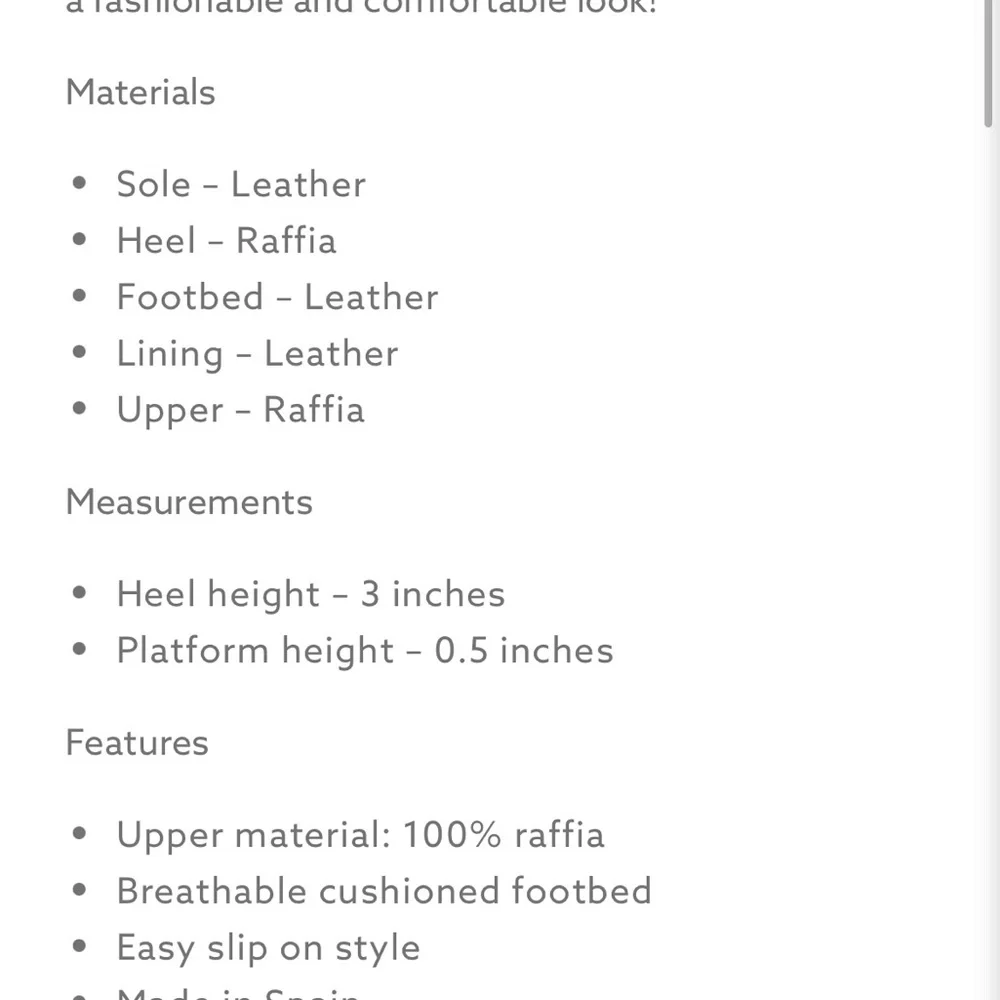Click the bullet next to Heel height

tap(80, 594)
